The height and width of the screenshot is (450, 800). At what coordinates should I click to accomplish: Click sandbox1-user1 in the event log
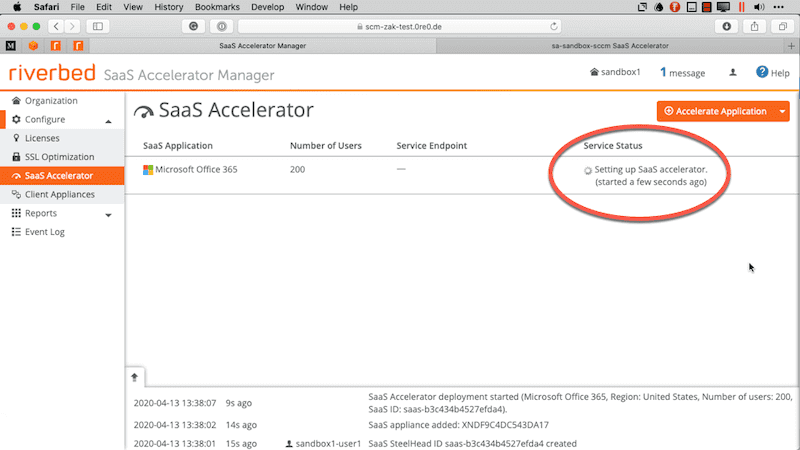pos(323,443)
